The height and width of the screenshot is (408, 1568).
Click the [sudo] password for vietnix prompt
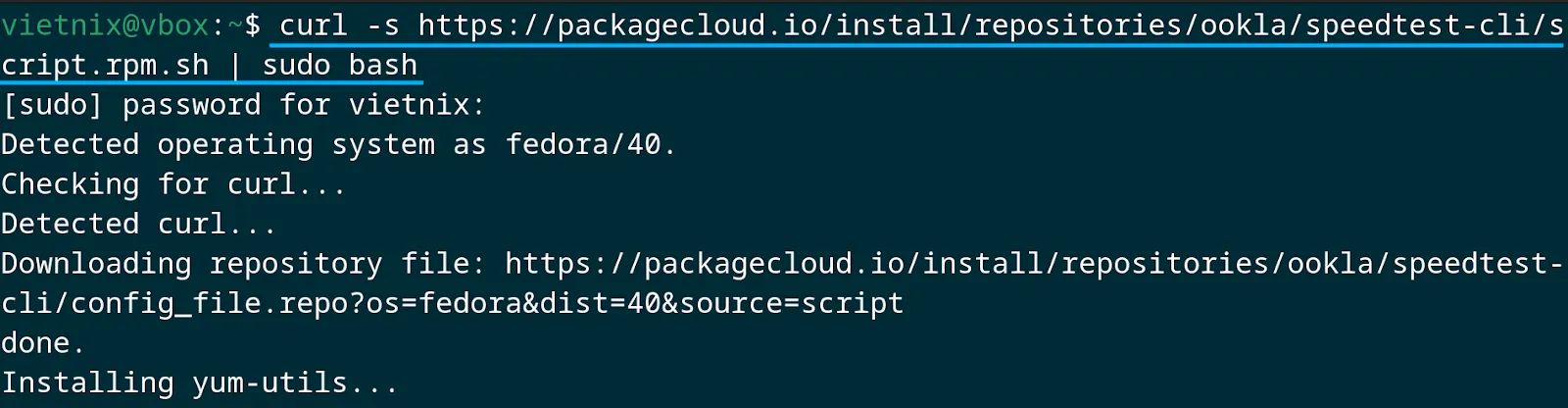point(243,105)
